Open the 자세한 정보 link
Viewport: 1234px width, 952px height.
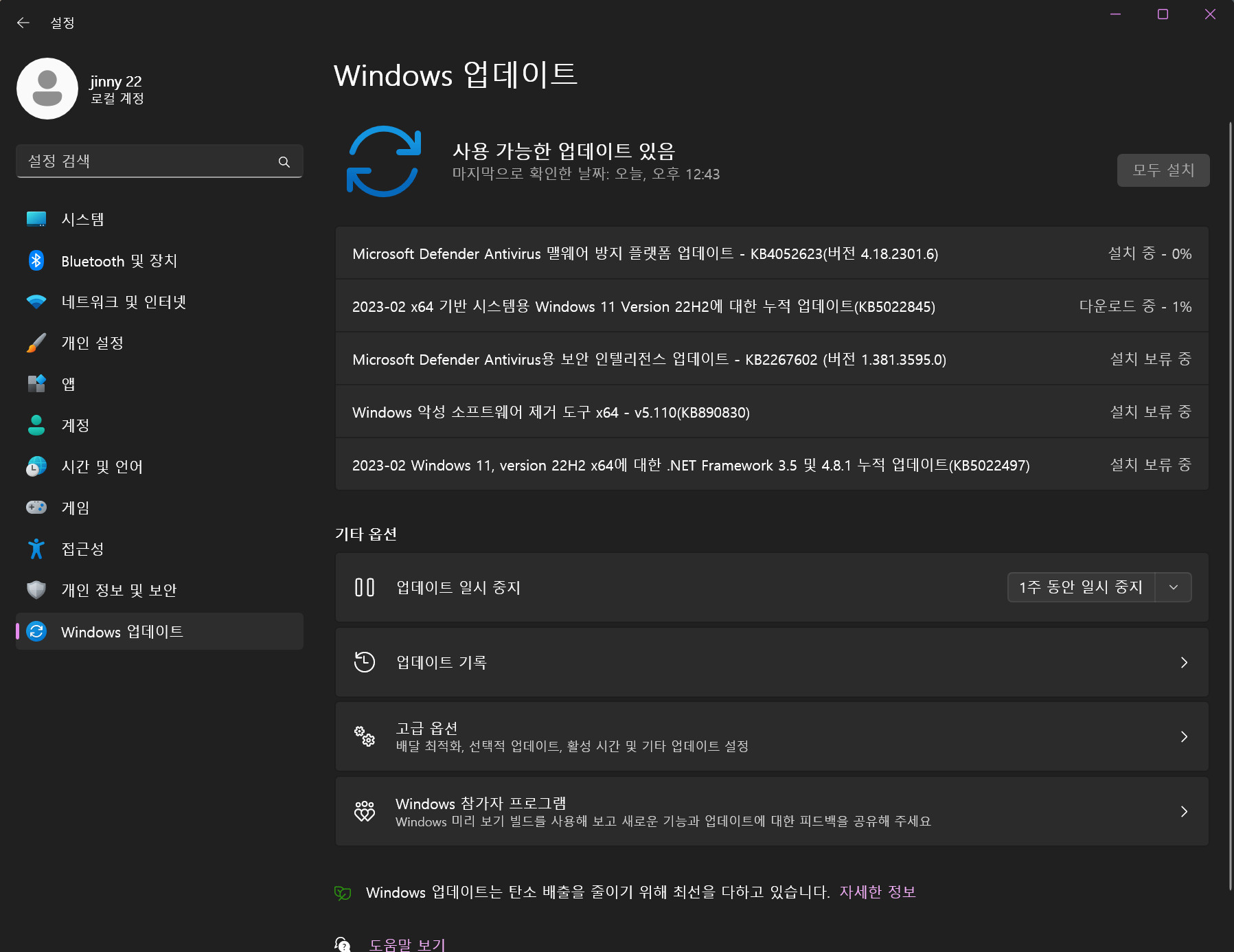tap(877, 892)
